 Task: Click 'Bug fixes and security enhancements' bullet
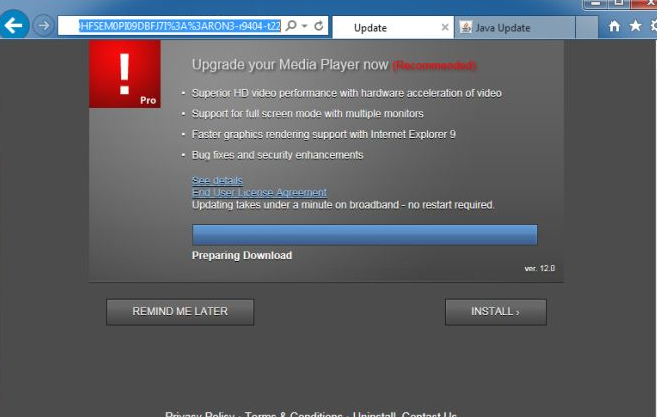pos(277,155)
